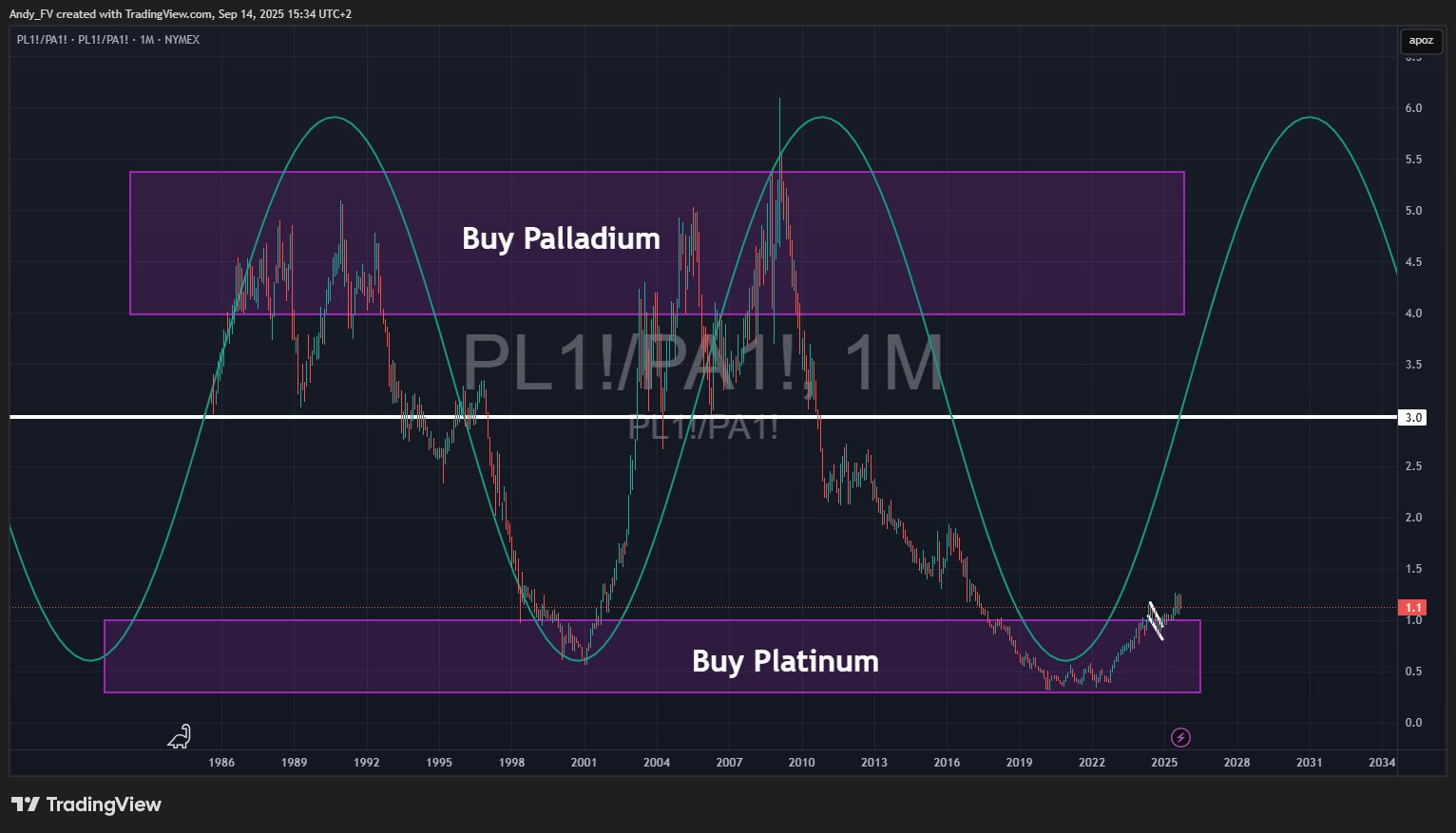1456x833 pixels.
Task: Click the 2019 year on the time axis
Action: point(1019,763)
